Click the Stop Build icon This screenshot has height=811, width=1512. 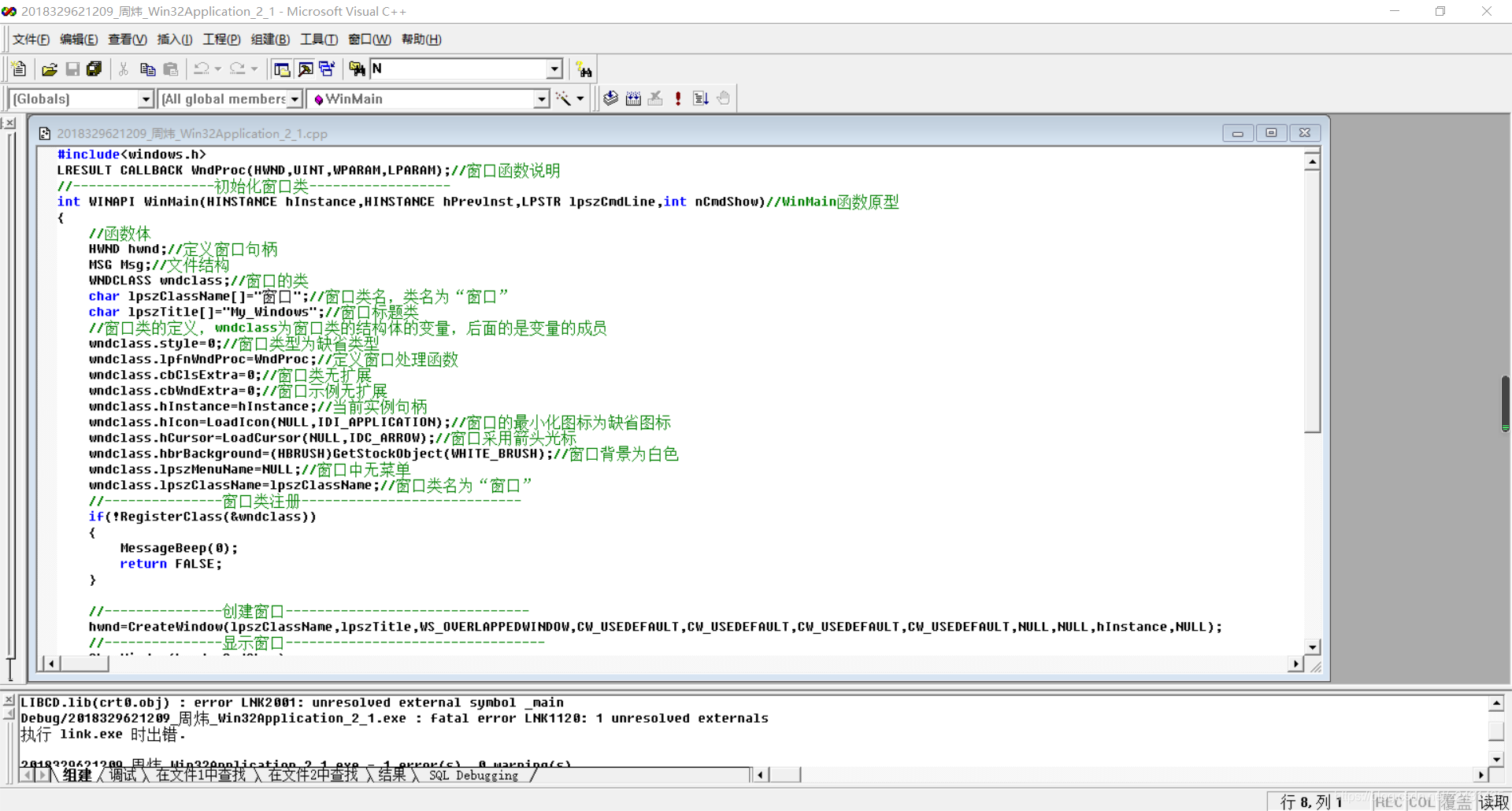[x=655, y=98]
